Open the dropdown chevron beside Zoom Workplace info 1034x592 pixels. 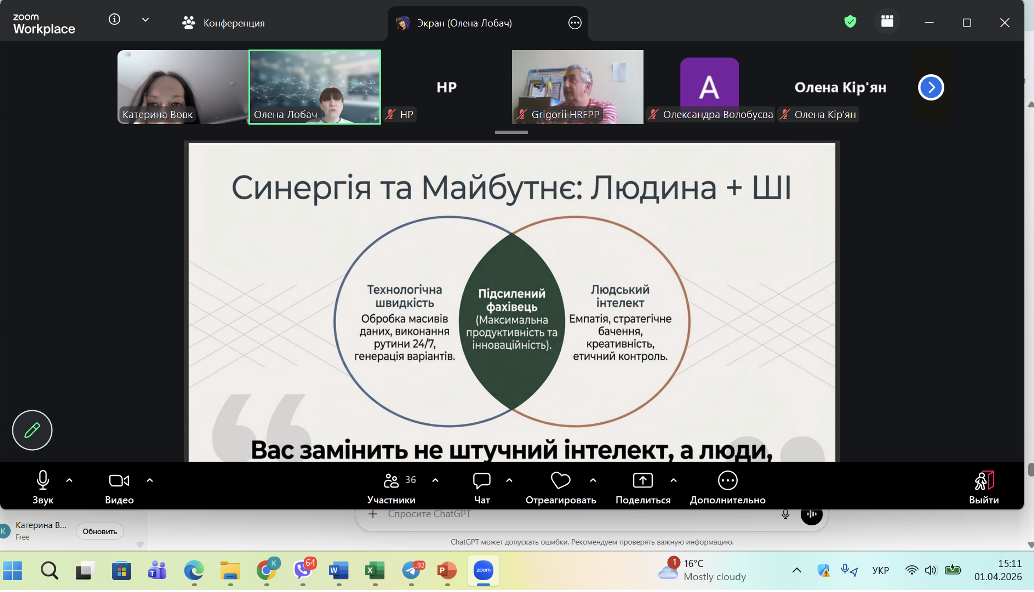pyautogui.click(x=146, y=20)
